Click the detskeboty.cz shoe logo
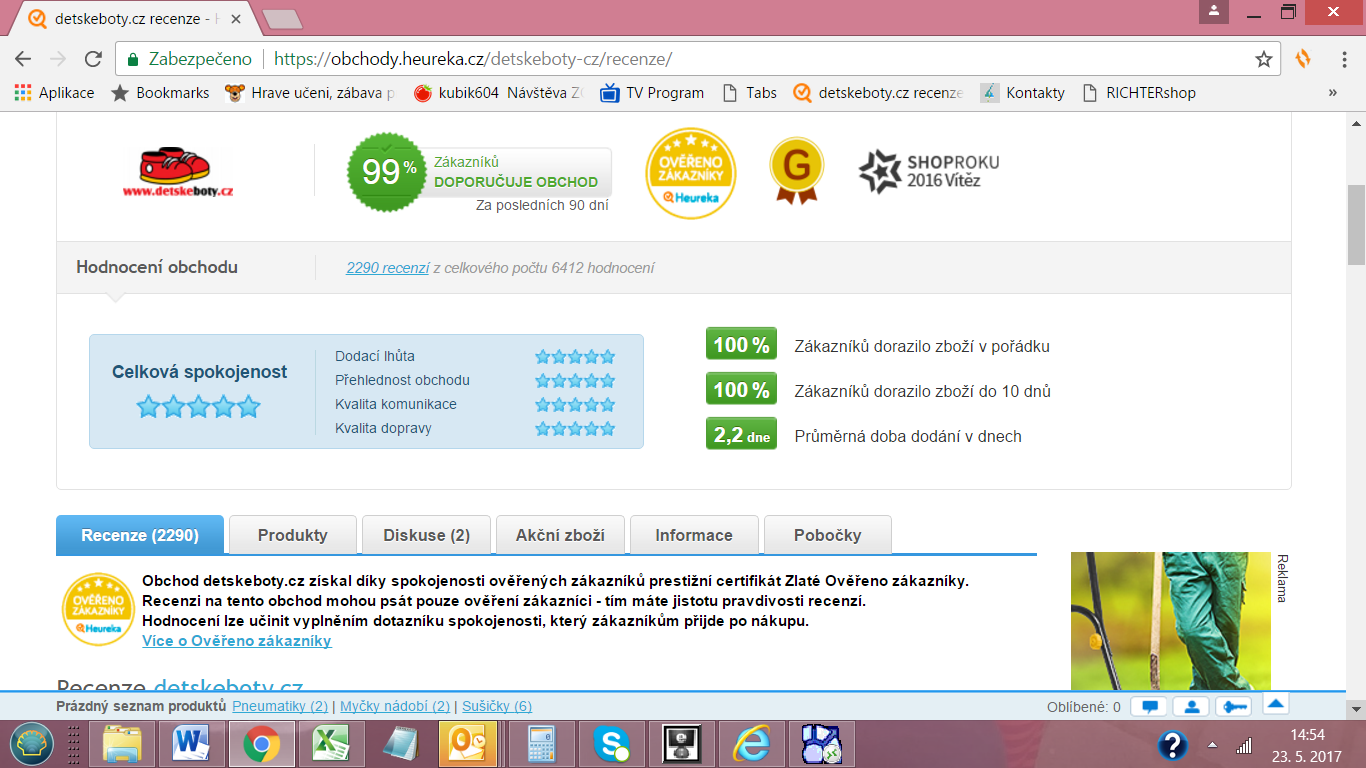The width and height of the screenshot is (1366, 768). point(179,172)
